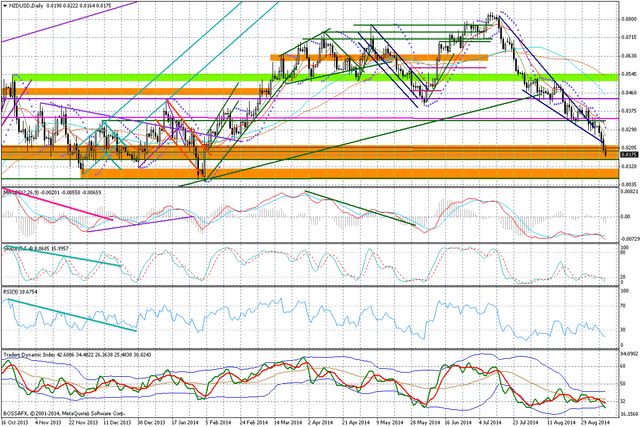Select the 0.8120 price axis label
This screenshot has width=640, height=427.
(629, 166)
